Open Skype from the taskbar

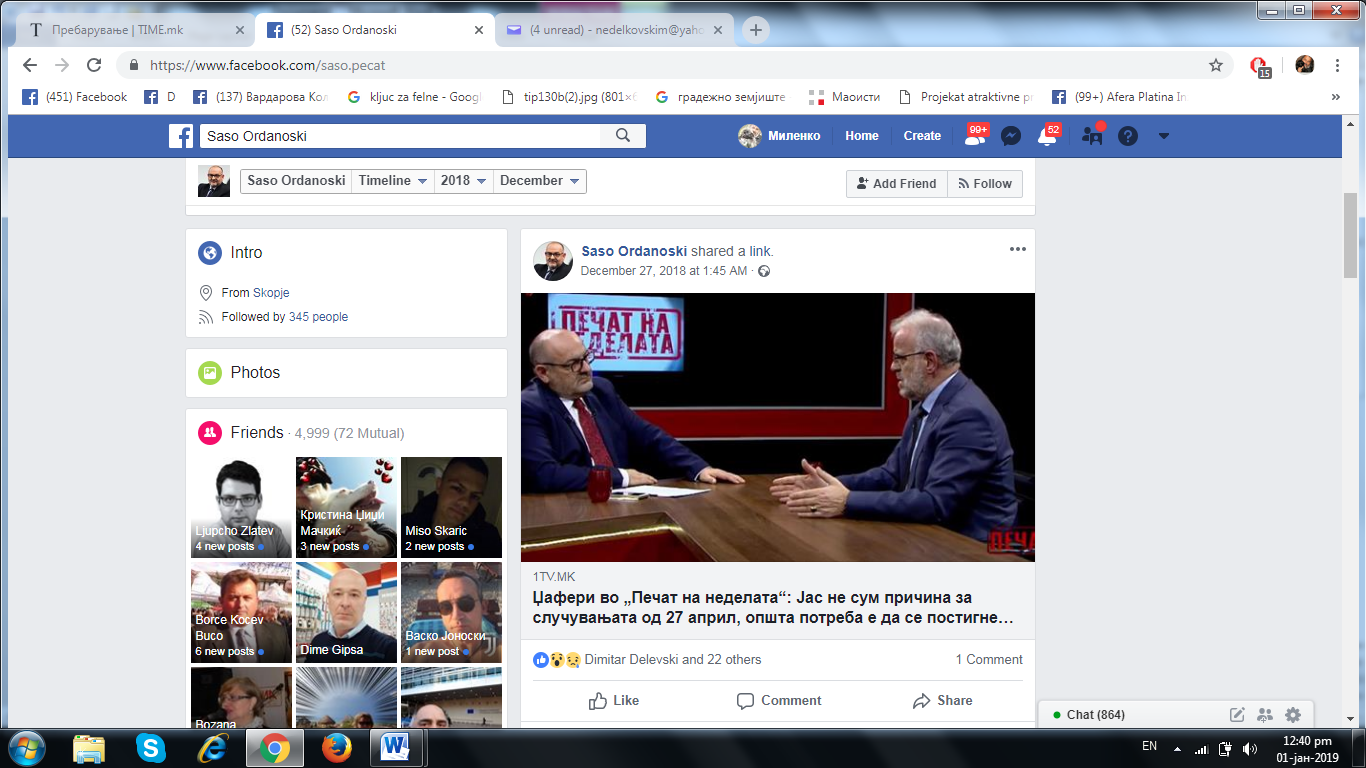point(153,748)
